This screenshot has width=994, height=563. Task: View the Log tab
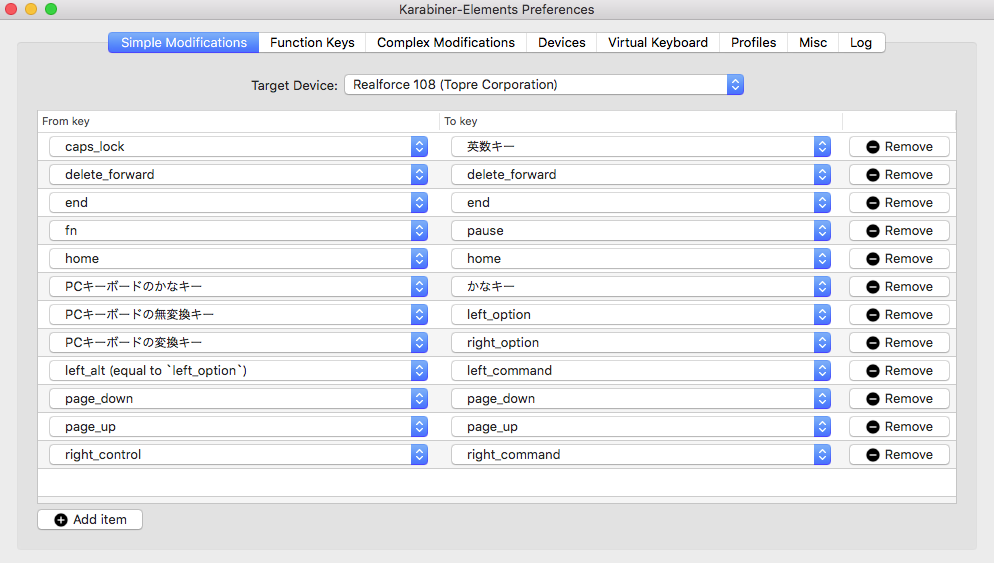861,42
